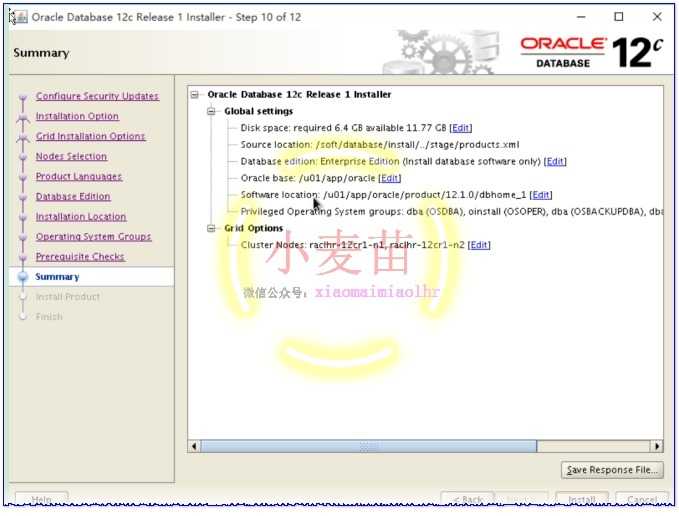Click the Install button
The width and height of the screenshot is (679, 516).
point(582,500)
